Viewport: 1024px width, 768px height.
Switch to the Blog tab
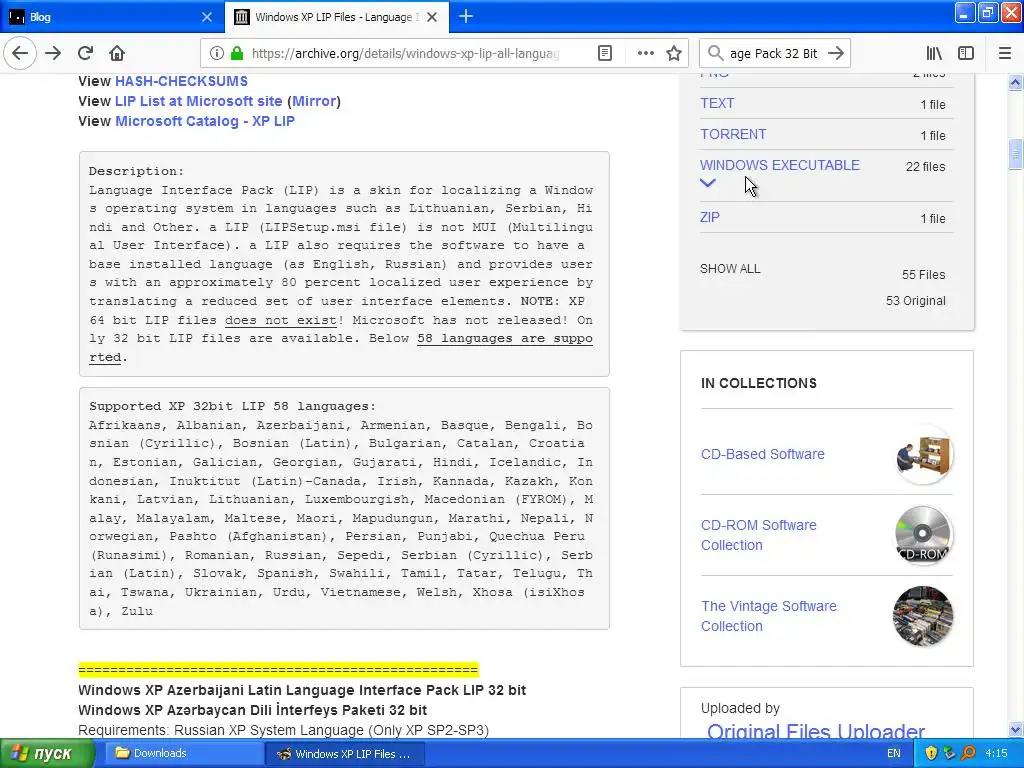(x=111, y=17)
